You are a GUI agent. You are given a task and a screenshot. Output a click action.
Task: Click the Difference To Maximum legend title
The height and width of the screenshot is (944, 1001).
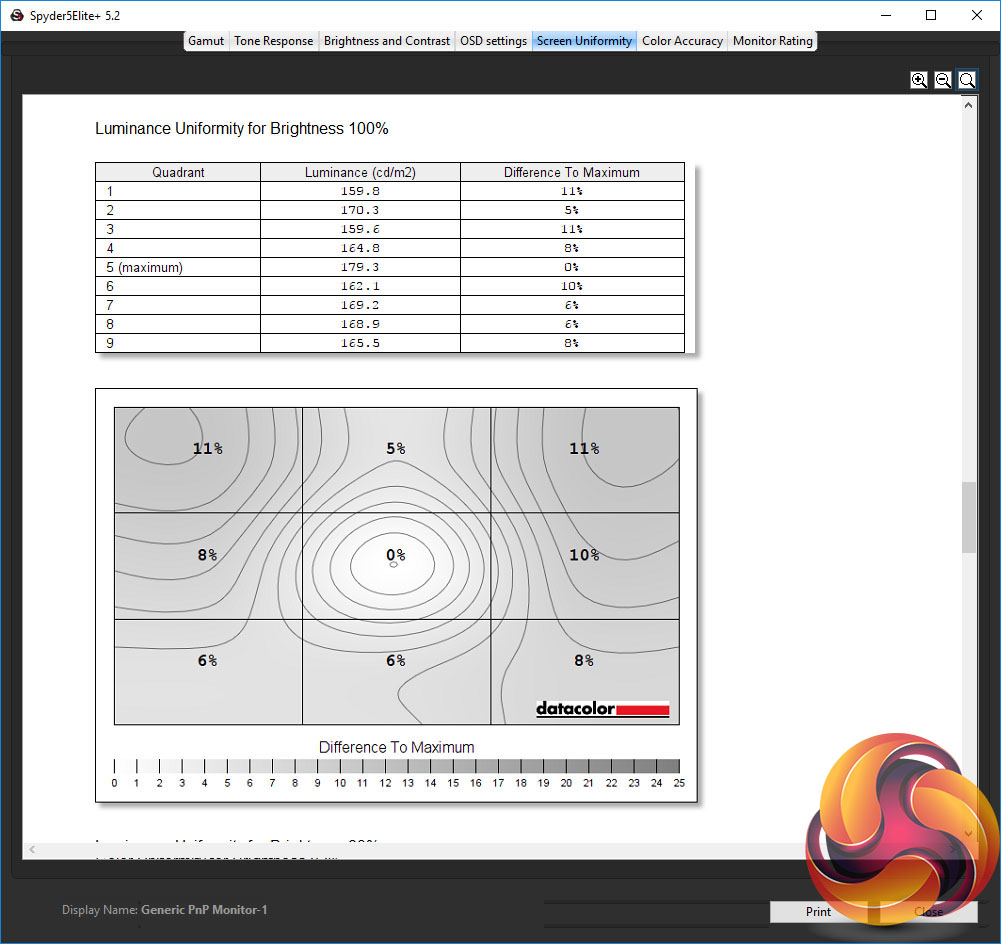tap(396, 747)
